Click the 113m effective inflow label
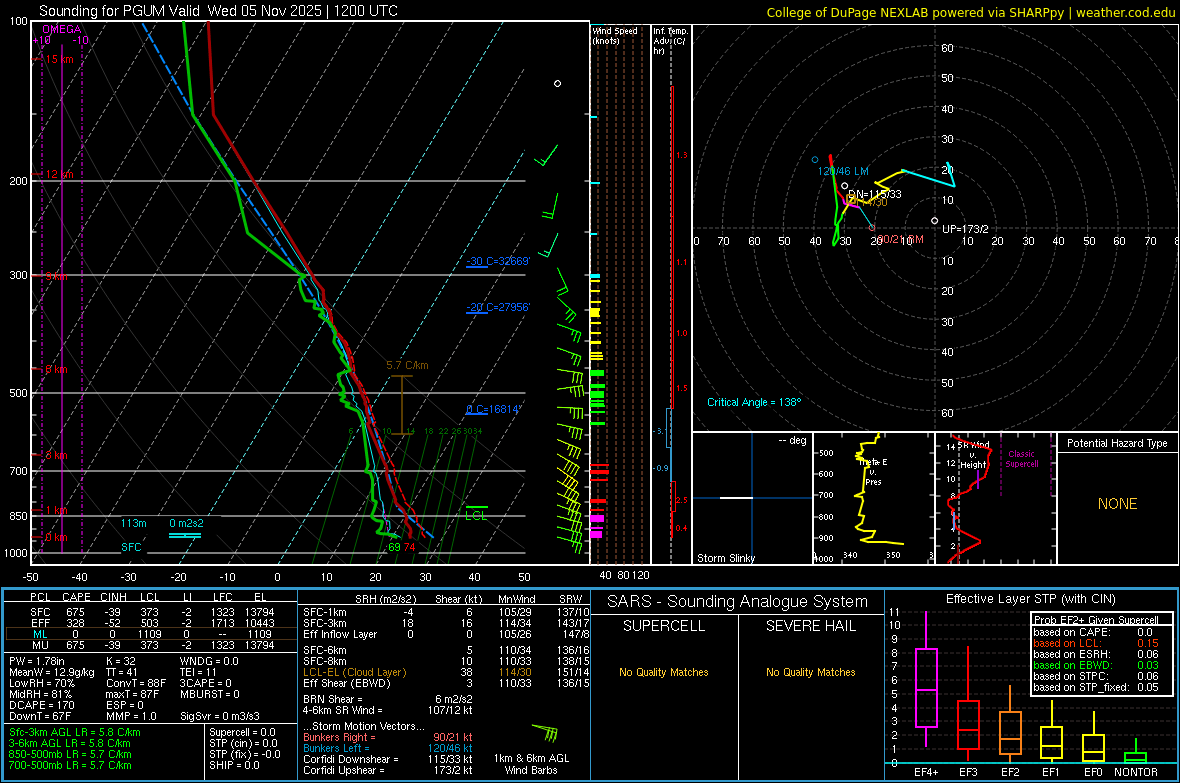 click(x=134, y=523)
